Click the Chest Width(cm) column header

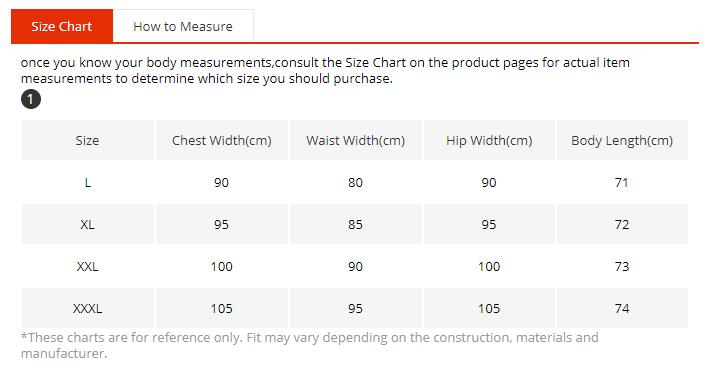[221, 140]
